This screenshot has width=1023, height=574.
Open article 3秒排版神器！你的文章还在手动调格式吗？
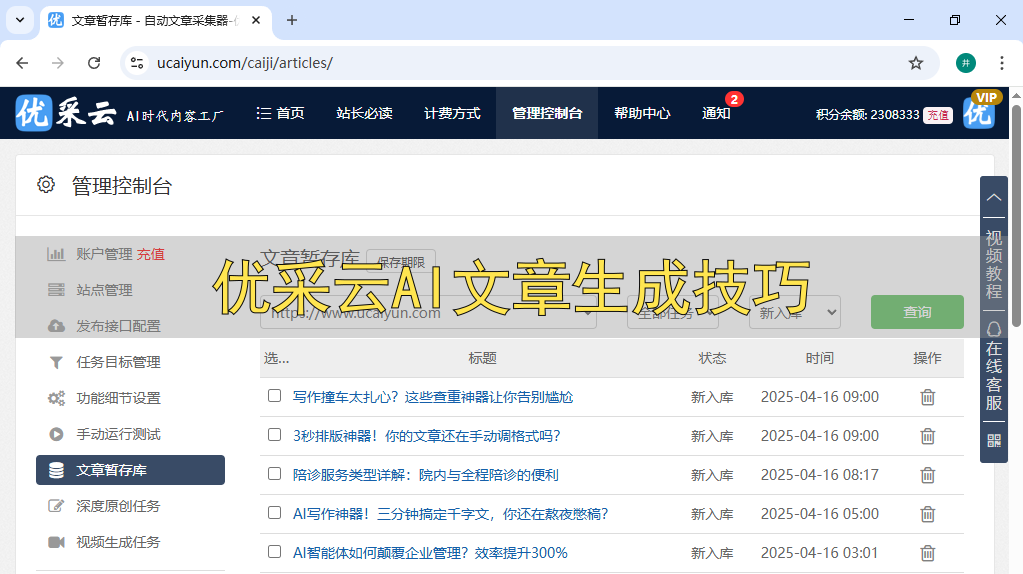click(427, 436)
